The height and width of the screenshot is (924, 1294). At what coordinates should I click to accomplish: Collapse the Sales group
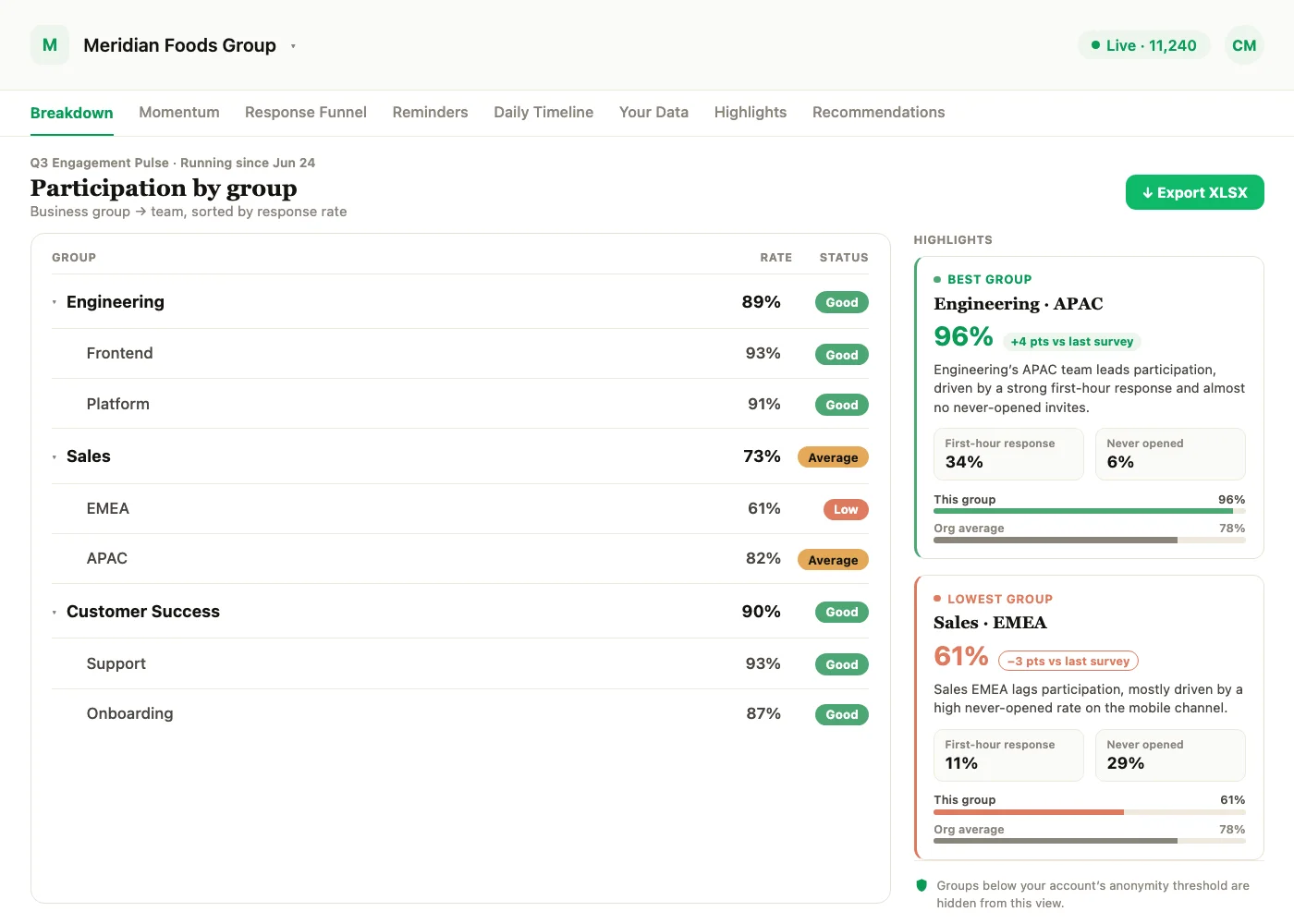pyautogui.click(x=55, y=456)
